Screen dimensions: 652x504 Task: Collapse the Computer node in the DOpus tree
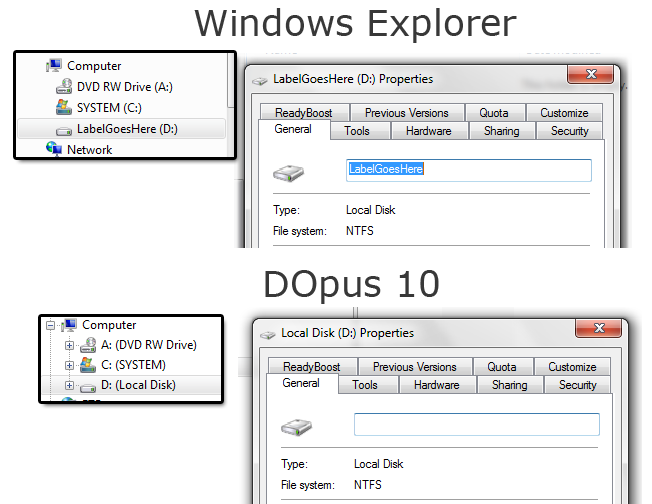[x=50, y=325]
